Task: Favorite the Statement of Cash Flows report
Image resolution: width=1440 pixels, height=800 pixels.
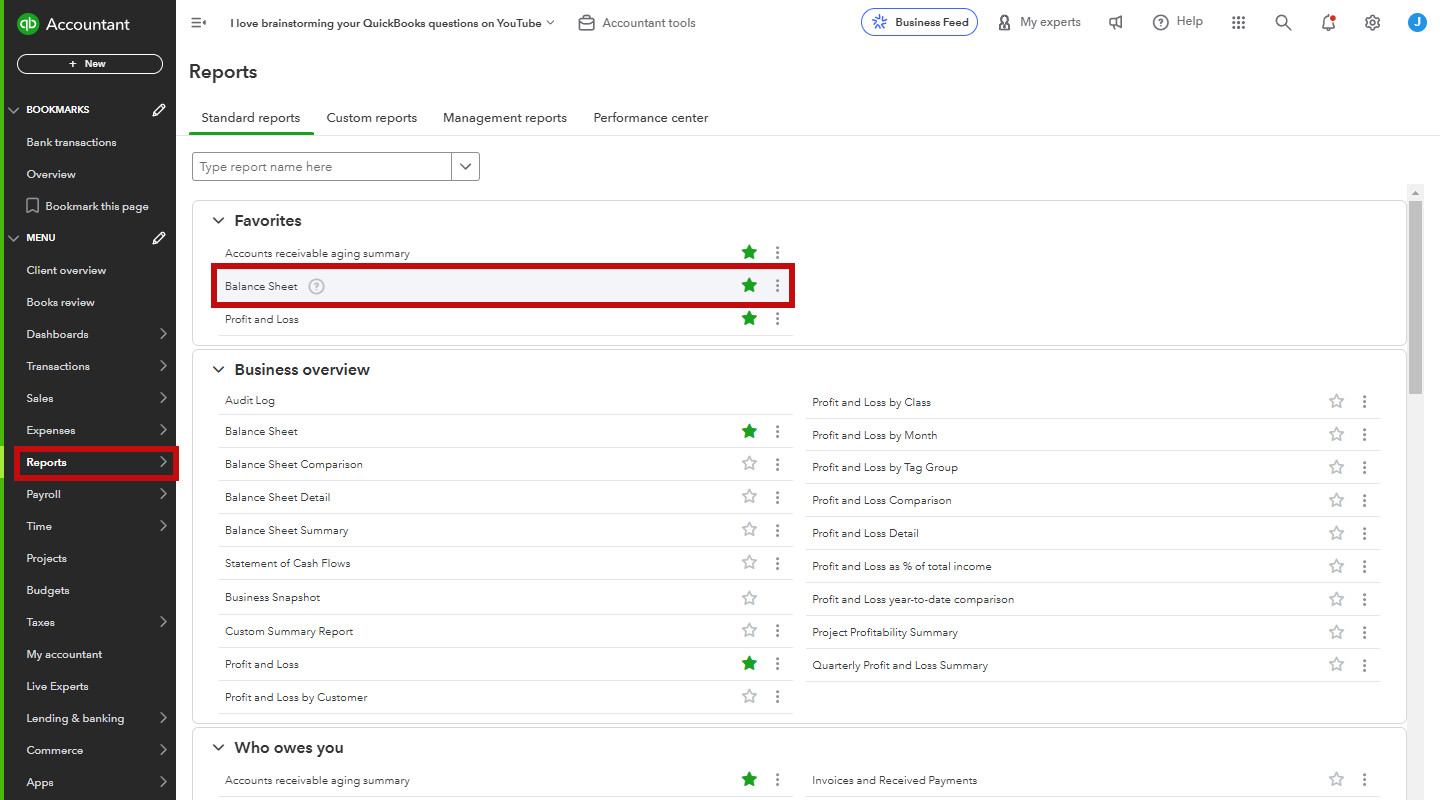Action: [x=749, y=563]
